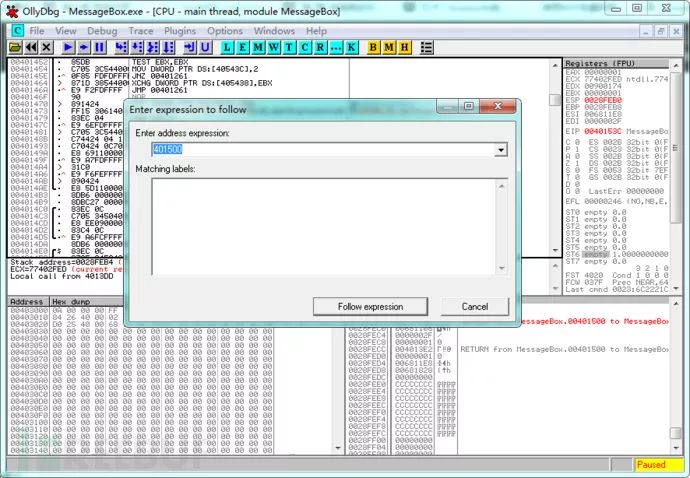Open the Windows menu

tap(274, 31)
